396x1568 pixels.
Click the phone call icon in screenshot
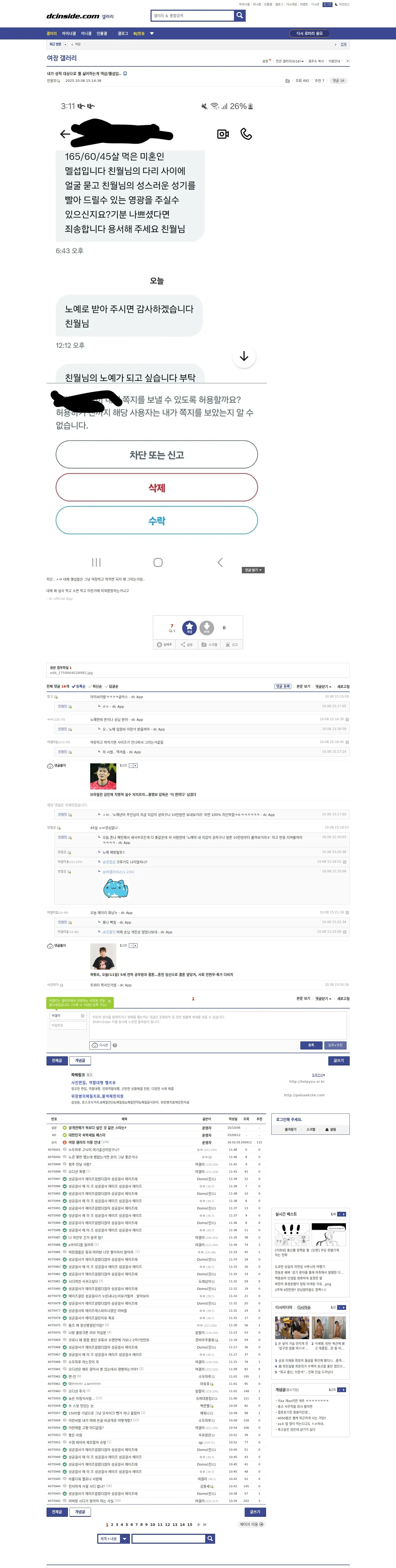click(246, 134)
